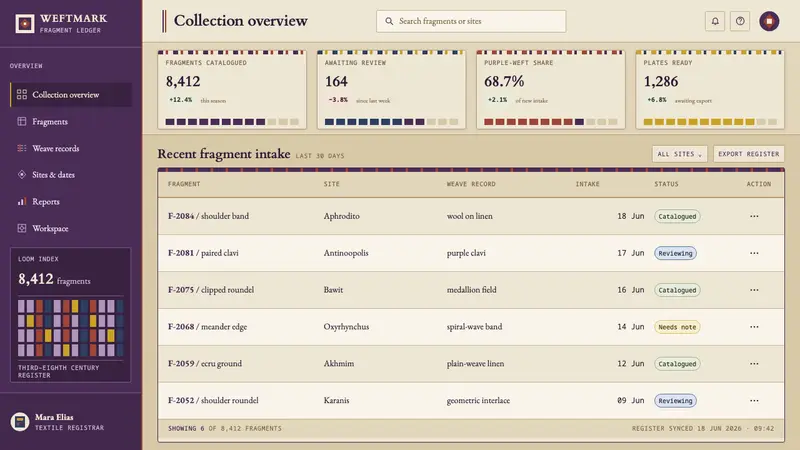Click the red progress bar under 68.7%

[551, 122]
